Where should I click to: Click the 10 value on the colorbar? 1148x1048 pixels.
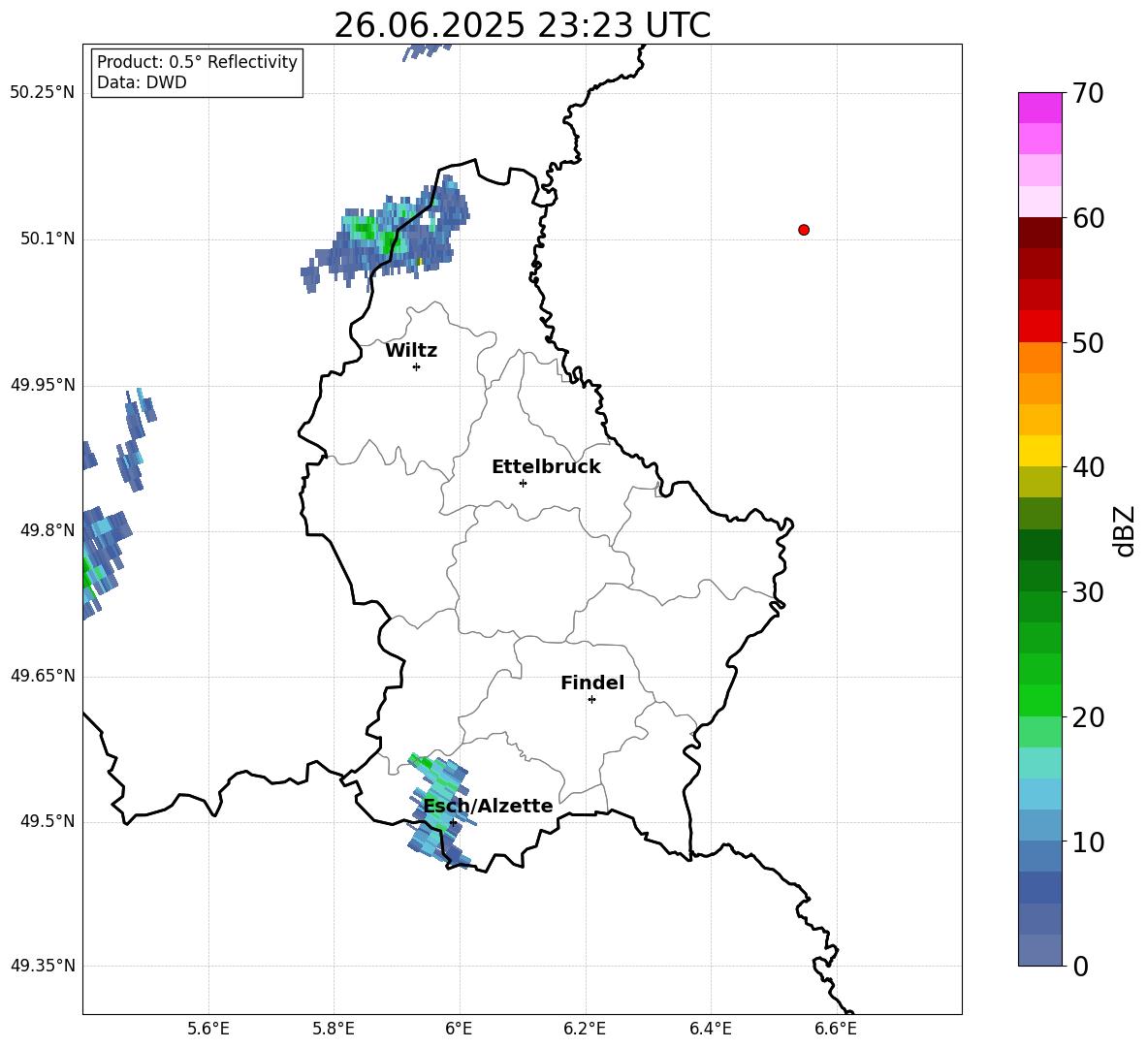pyautogui.click(x=1088, y=842)
